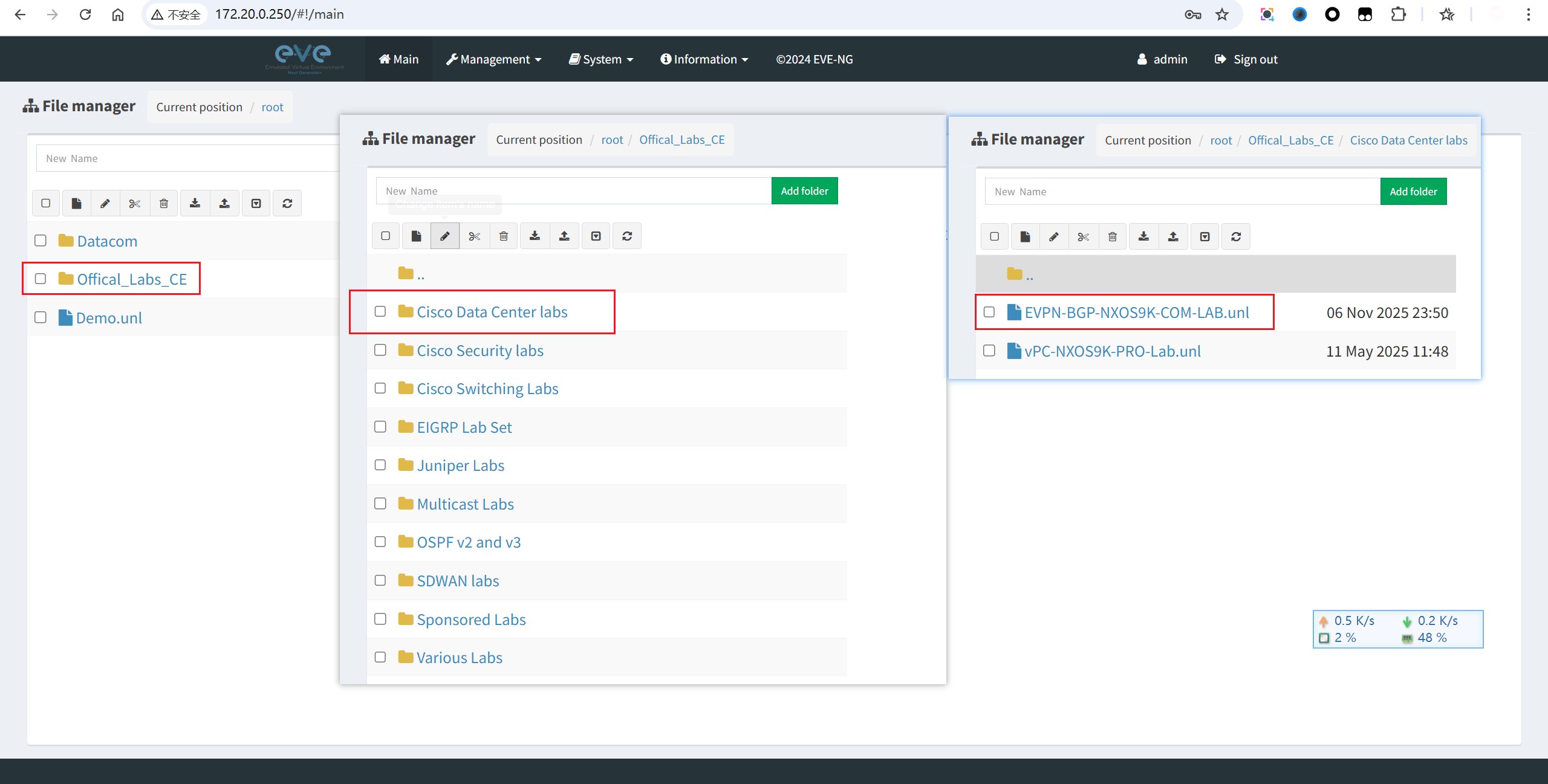Screen dimensions: 1548x784
Task: Go to the Main menu item
Action: pyautogui.click(x=398, y=59)
